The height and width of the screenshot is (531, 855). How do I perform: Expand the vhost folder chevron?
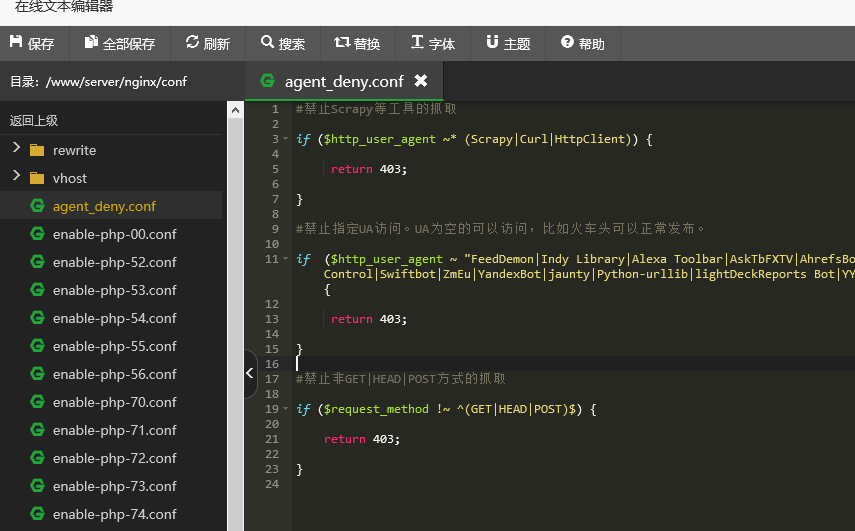tap(16, 176)
